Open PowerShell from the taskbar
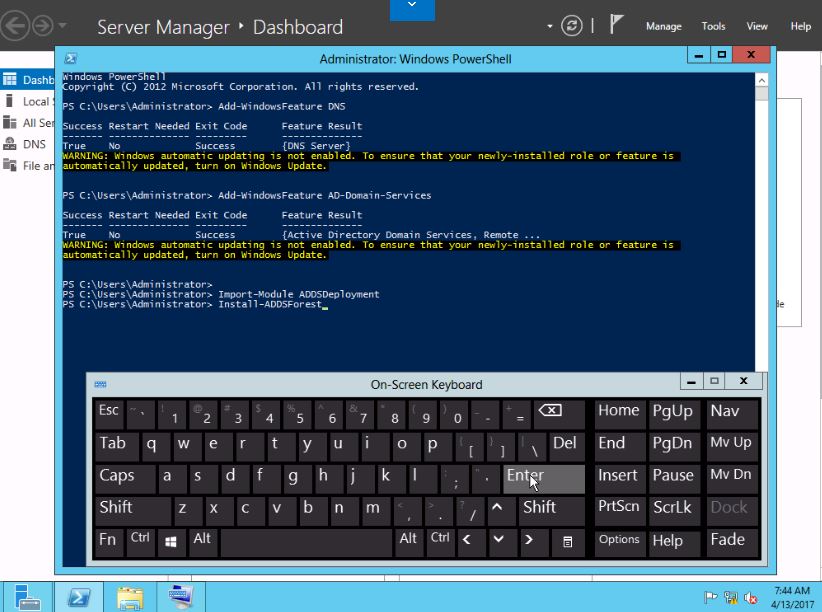Image resolution: width=822 pixels, height=612 pixels. tap(79, 597)
